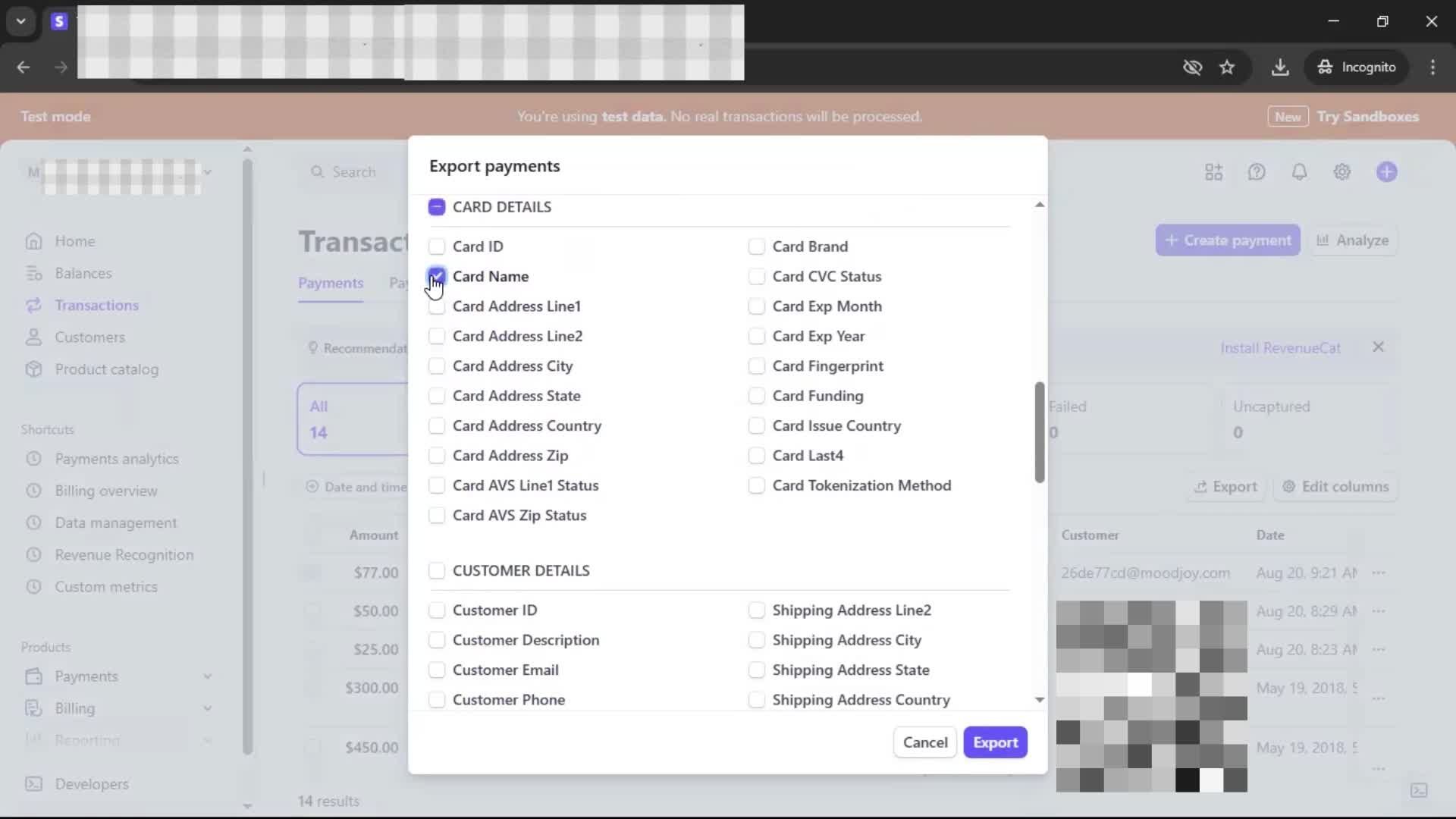
Task: Click the purple plus create icon
Action: [1386, 172]
